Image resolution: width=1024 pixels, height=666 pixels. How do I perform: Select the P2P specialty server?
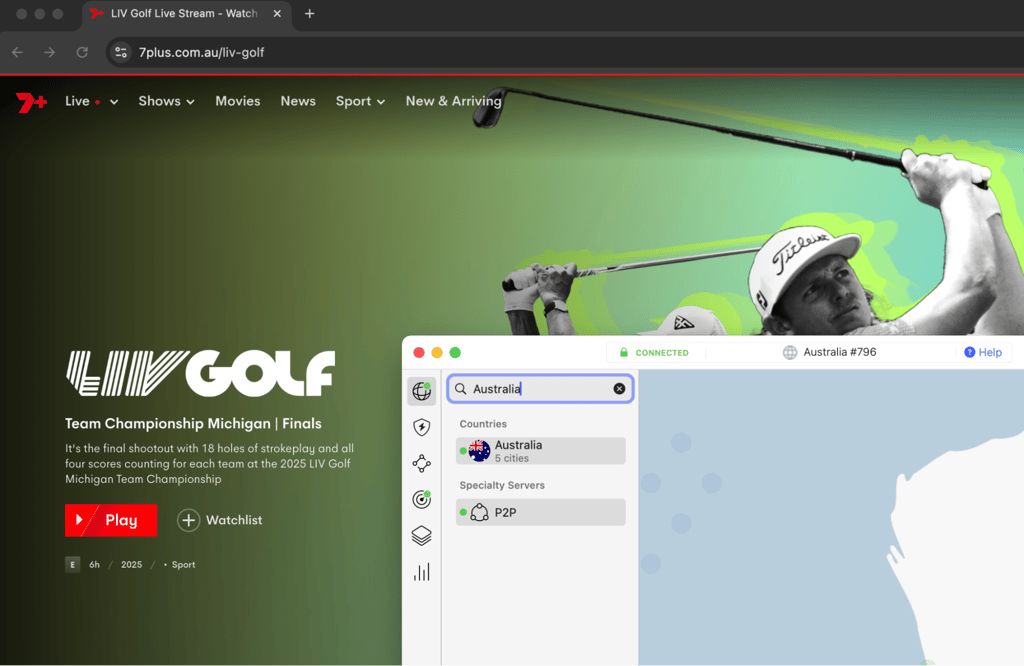(541, 512)
